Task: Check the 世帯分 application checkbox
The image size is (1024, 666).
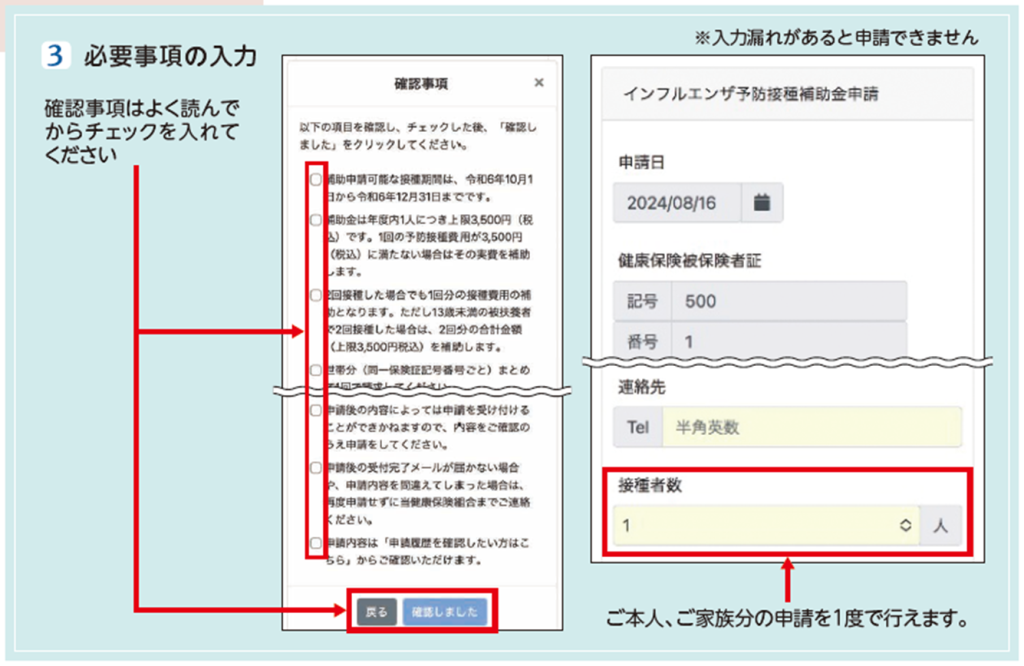Action: coord(316,370)
